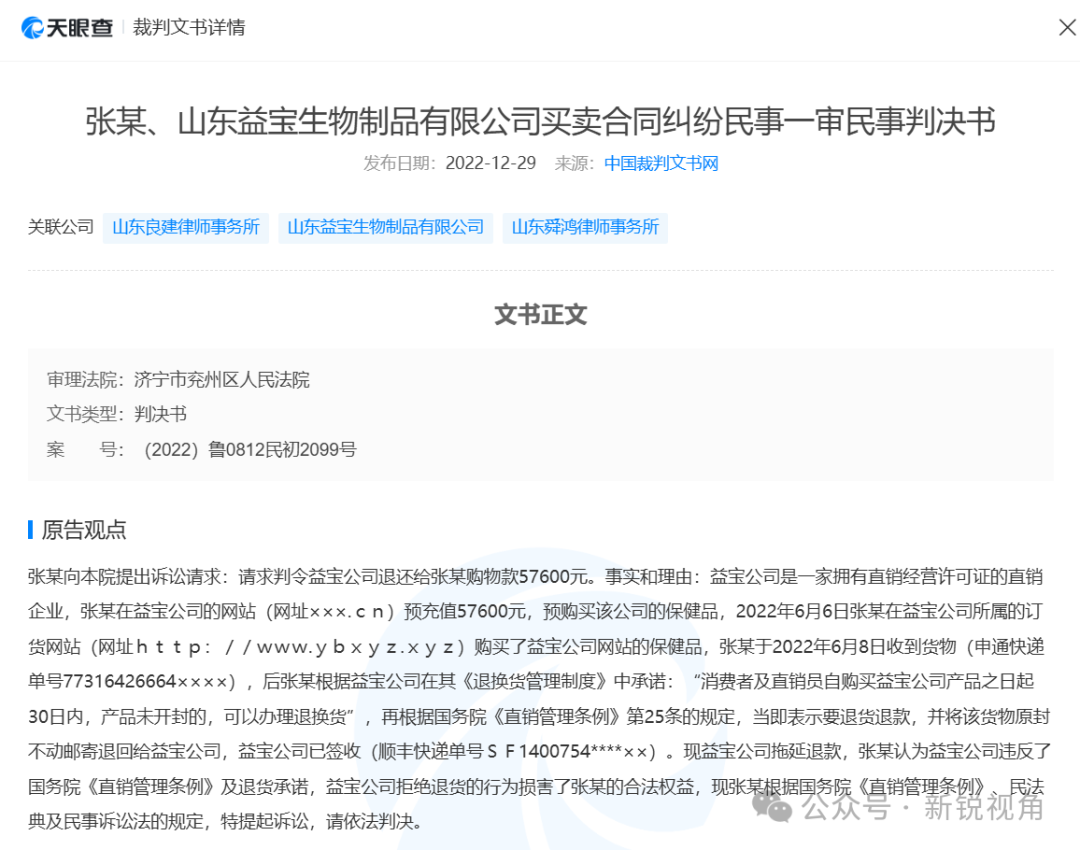Open 山东舜鸿律师事务所 company tag
This screenshot has height=850, width=1080.
pos(585,227)
